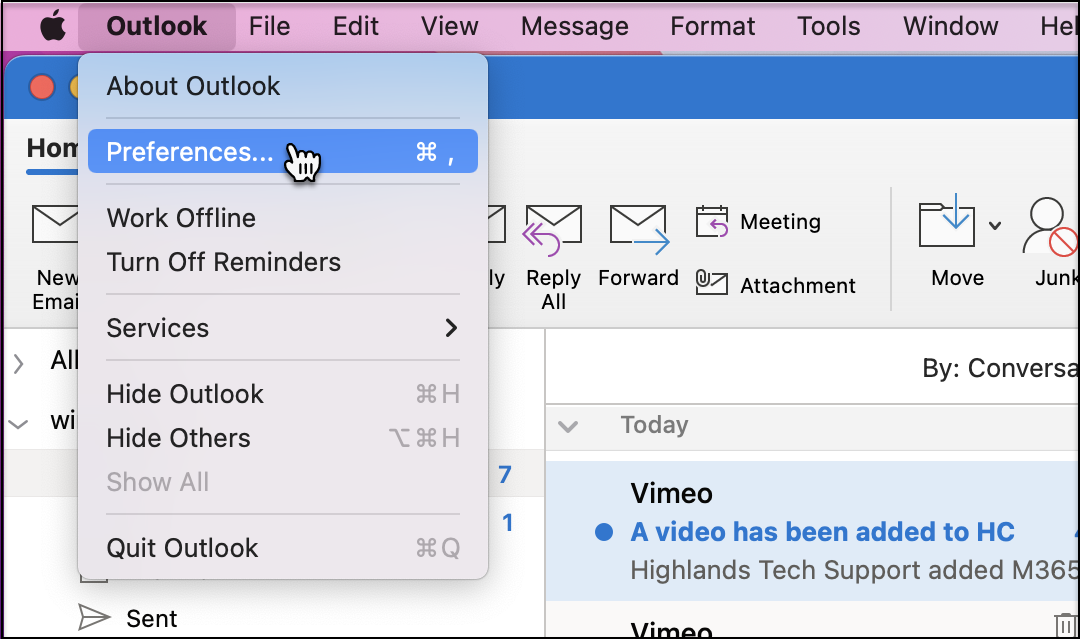Collapse the Today message group
Screen dimensions: 1080x639
568,426
